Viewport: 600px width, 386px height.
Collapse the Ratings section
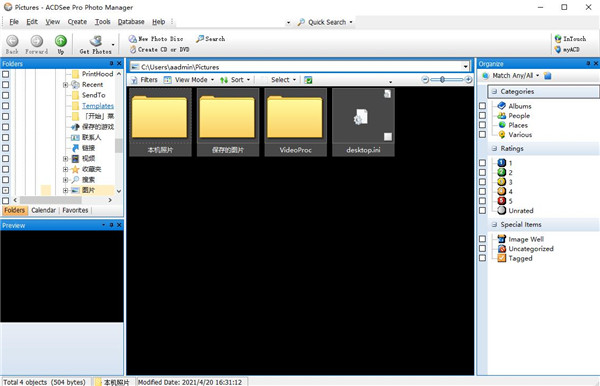(494, 148)
